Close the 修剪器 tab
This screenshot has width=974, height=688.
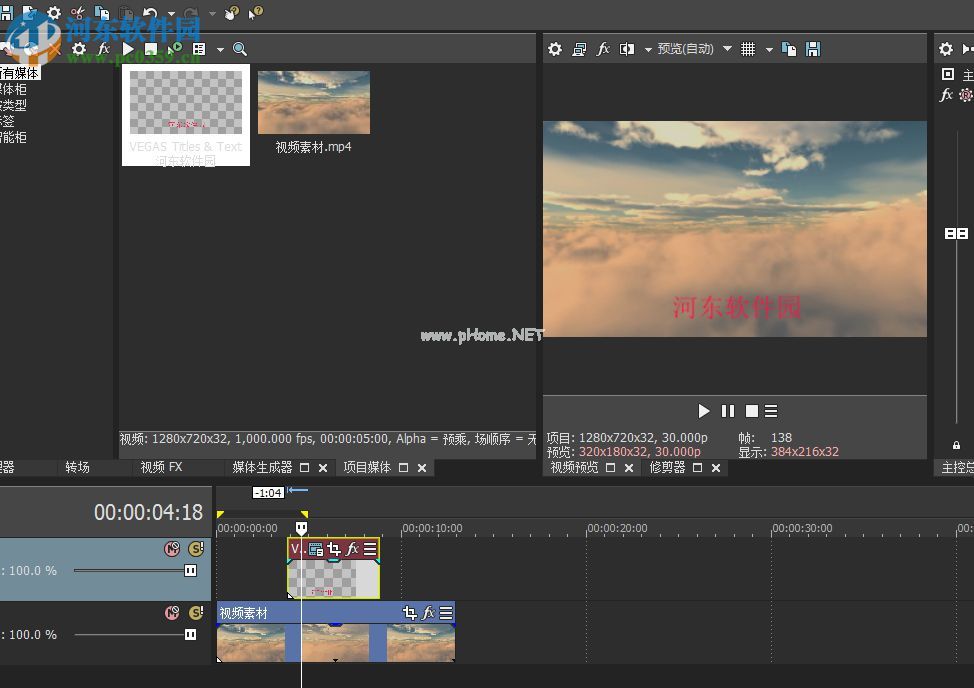[x=716, y=468]
